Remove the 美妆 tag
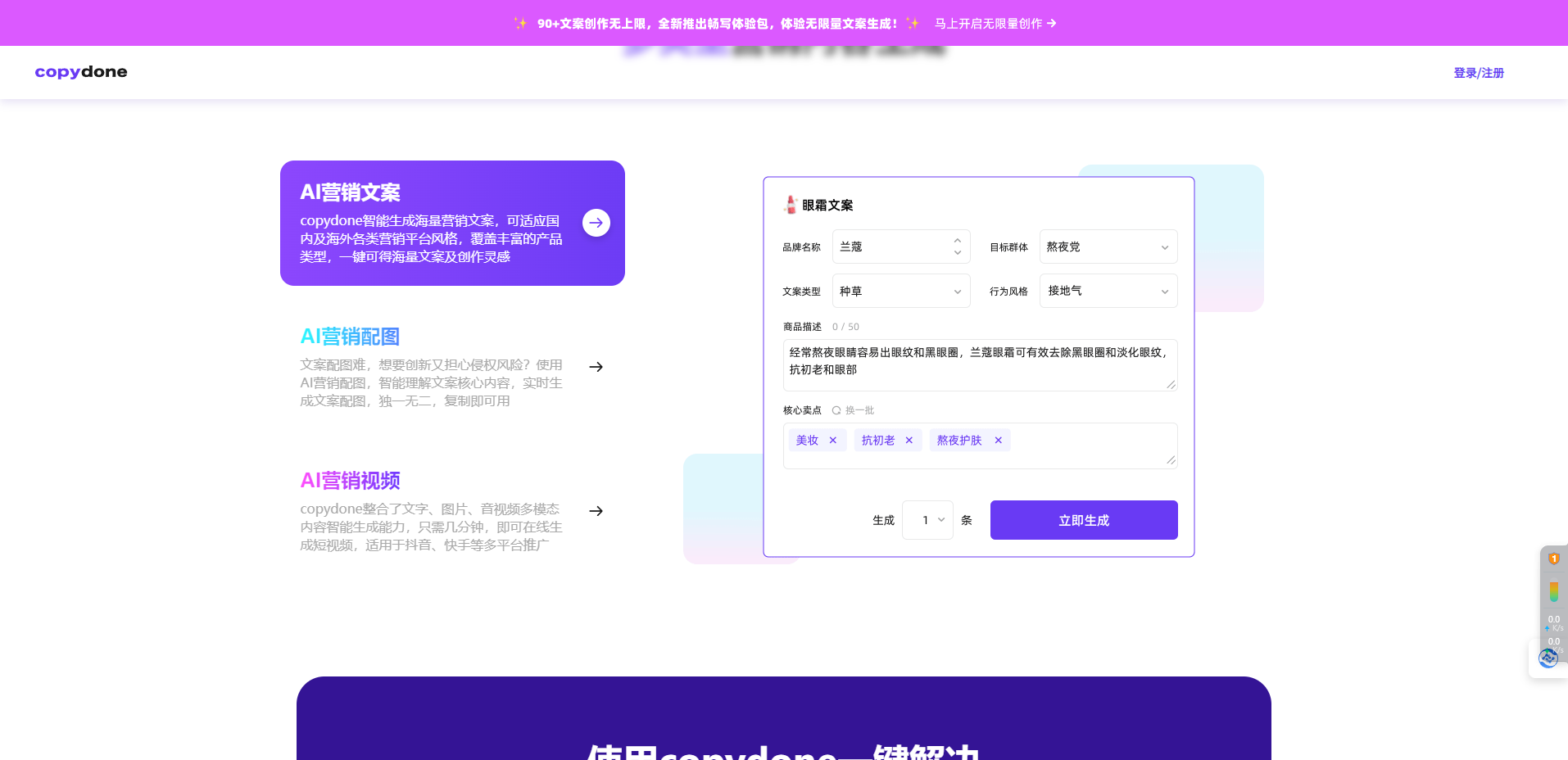 coord(832,440)
